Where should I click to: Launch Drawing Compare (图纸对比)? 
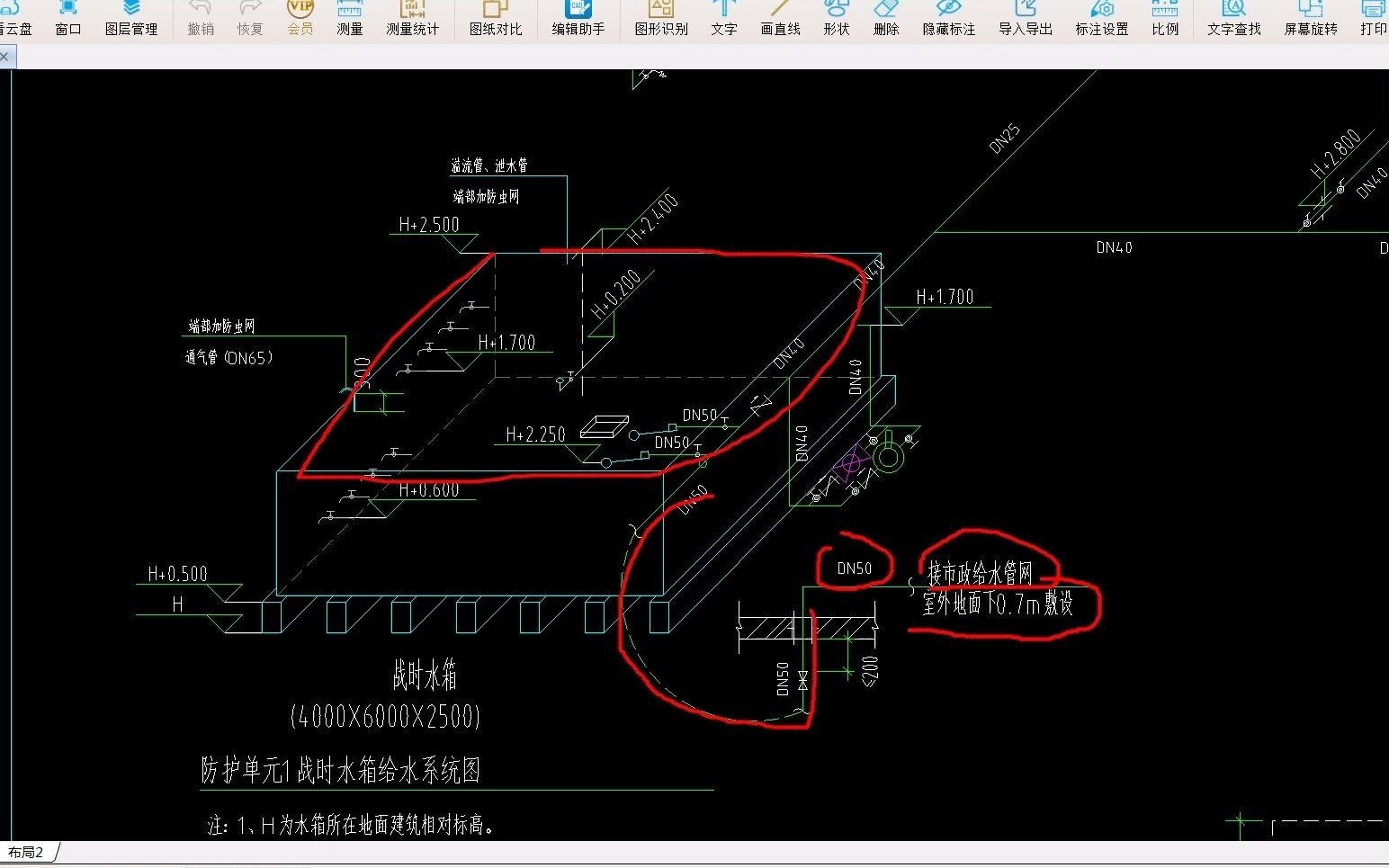point(496,18)
